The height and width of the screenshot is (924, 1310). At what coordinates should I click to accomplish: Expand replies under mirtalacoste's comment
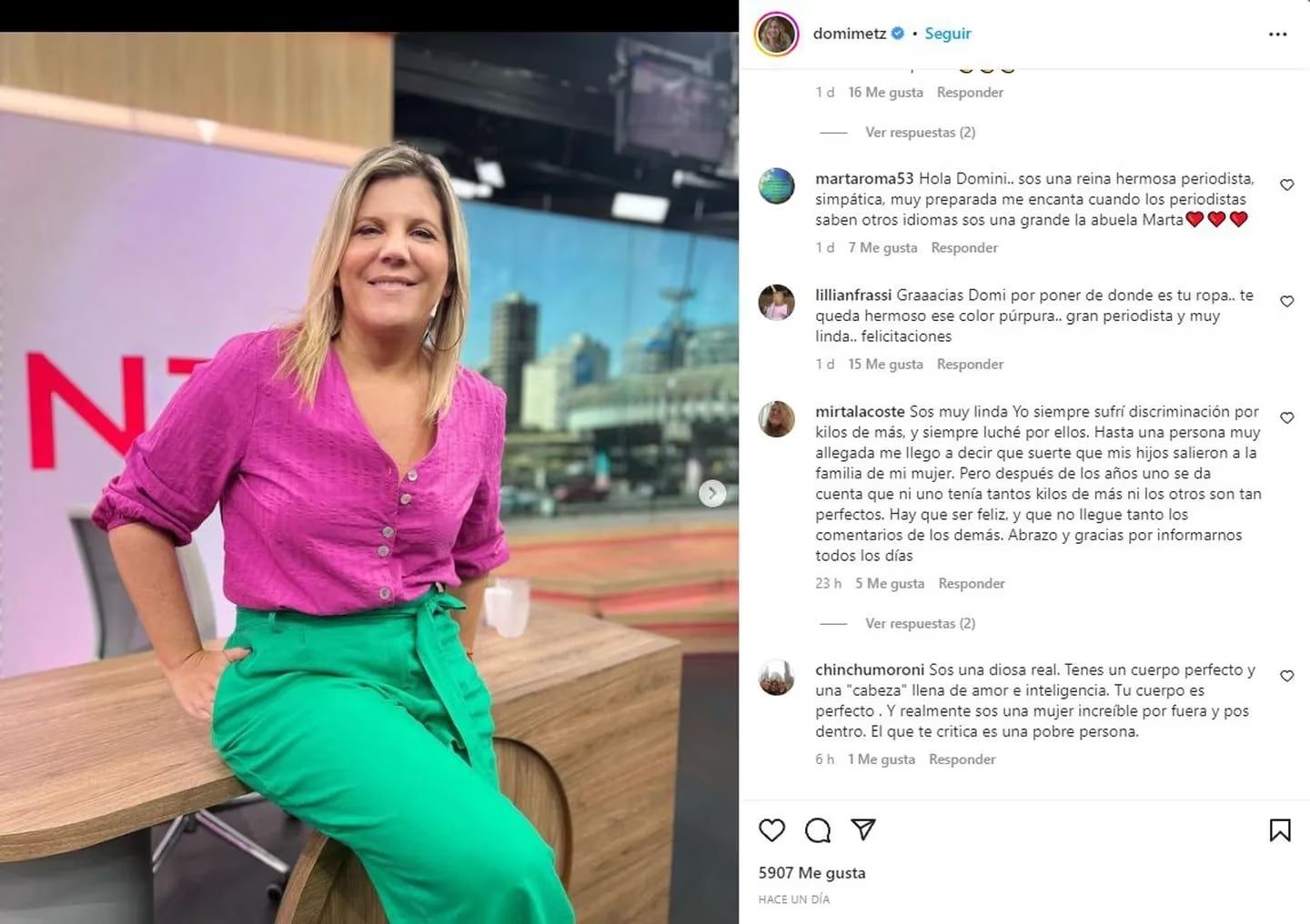[x=920, y=623]
